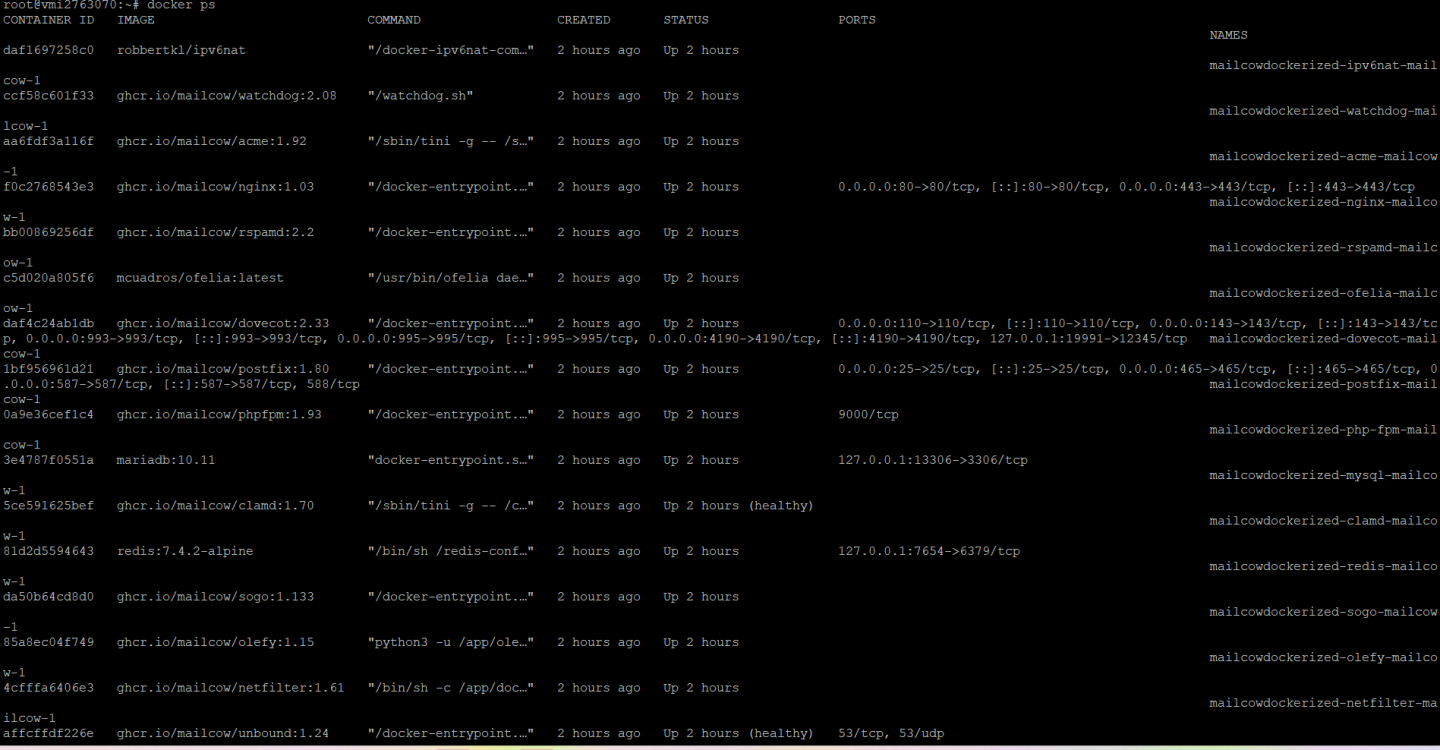Click image mariadb:10.11
This screenshot has height=750, width=1440.
(166, 460)
